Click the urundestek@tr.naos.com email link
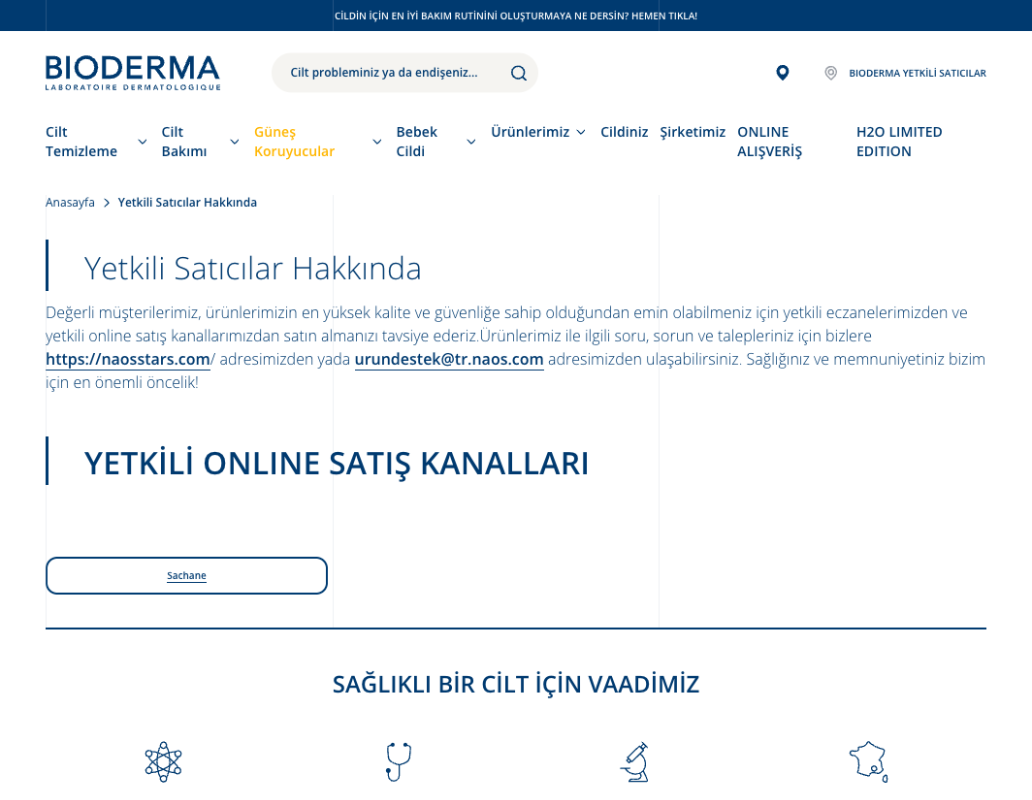Screen dimensions: 1032x800 [x=449, y=359]
